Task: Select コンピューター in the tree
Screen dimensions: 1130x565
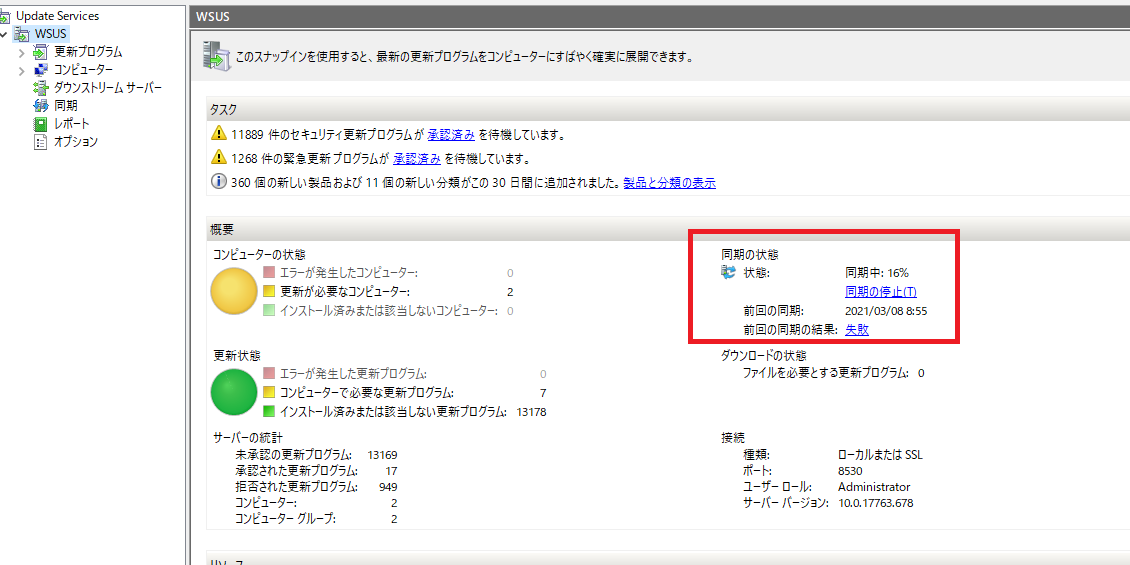Action: [x=84, y=70]
